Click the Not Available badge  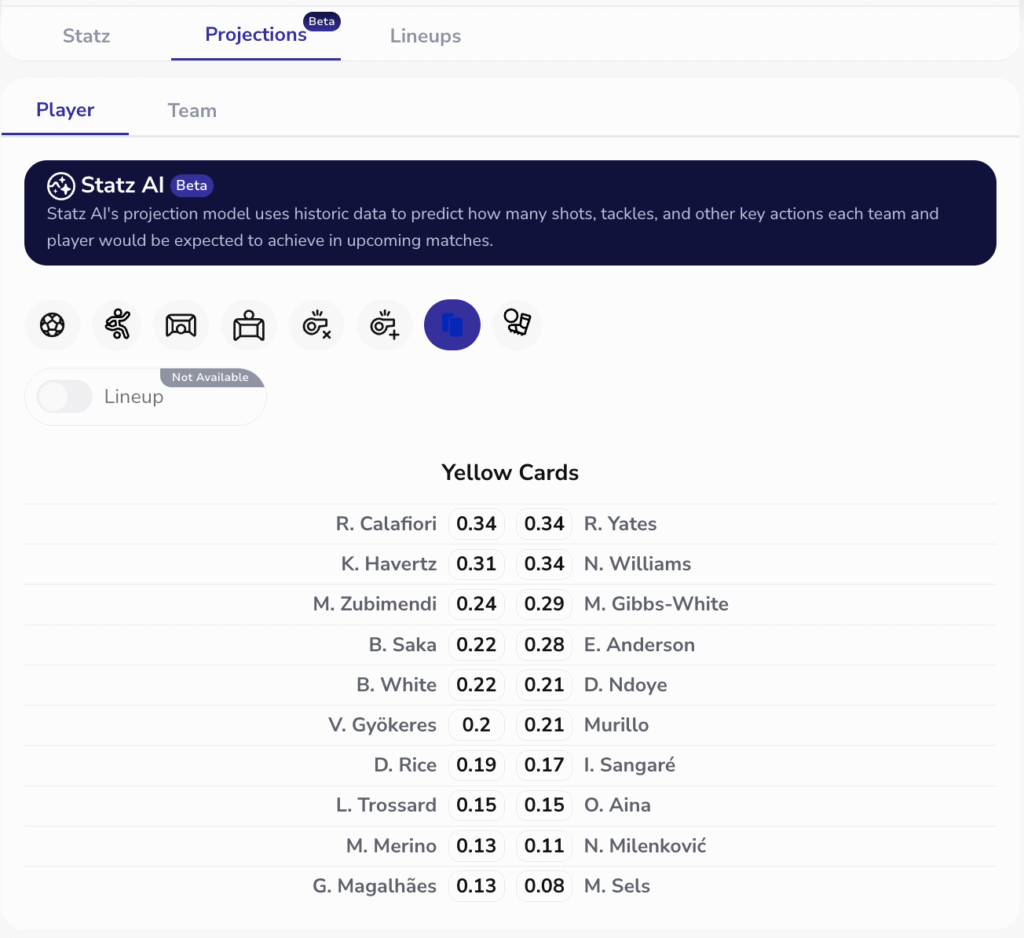(210, 378)
